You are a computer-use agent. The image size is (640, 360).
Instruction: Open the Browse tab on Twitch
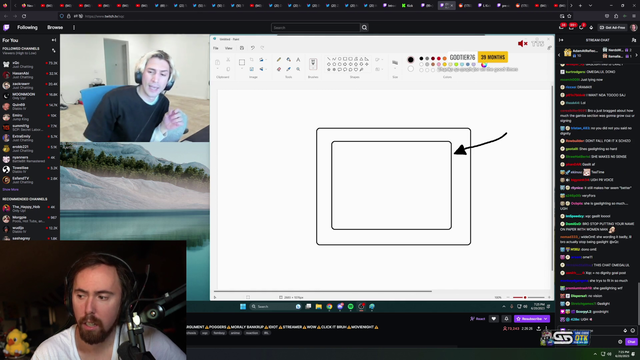(55, 27)
